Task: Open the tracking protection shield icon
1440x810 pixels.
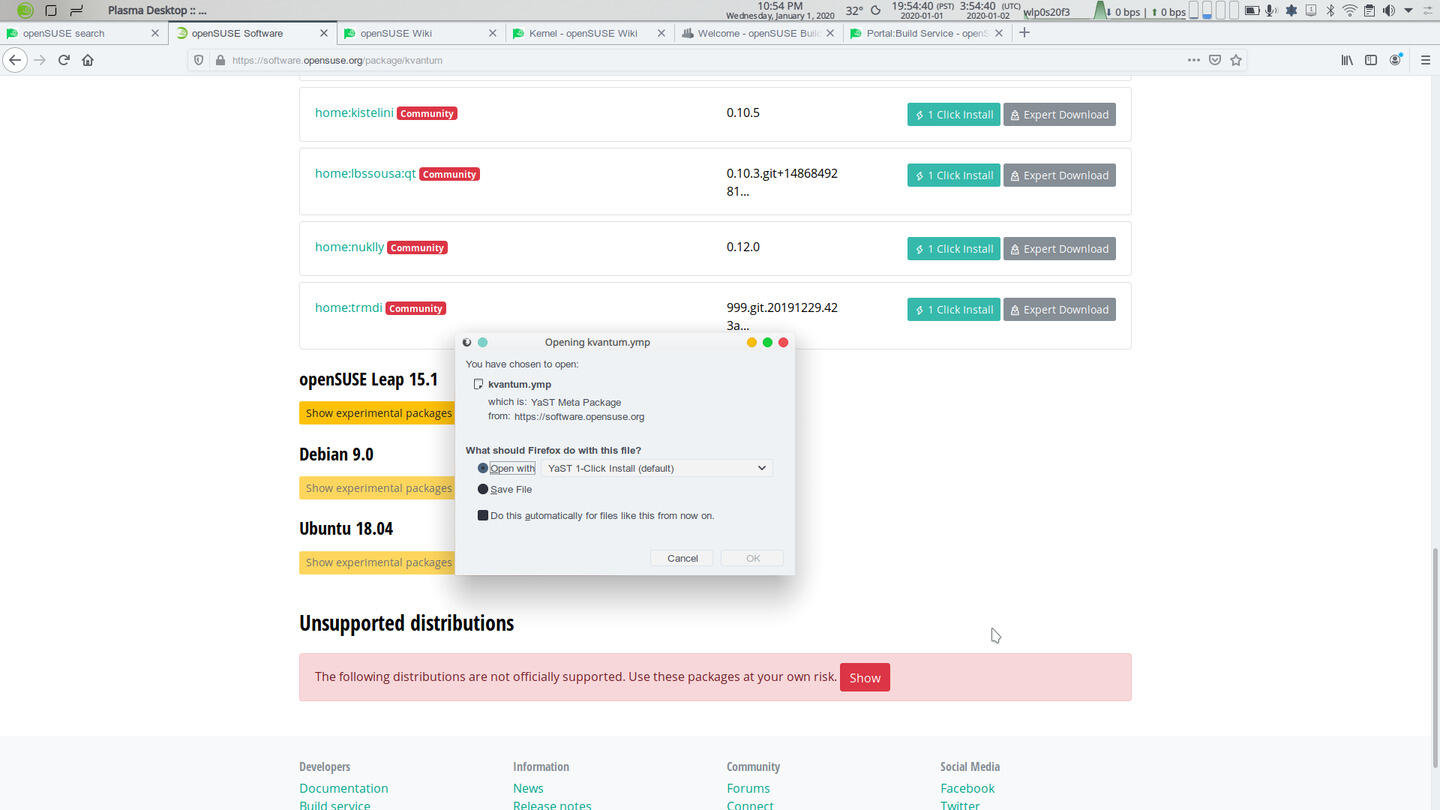Action: tap(199, 60)
